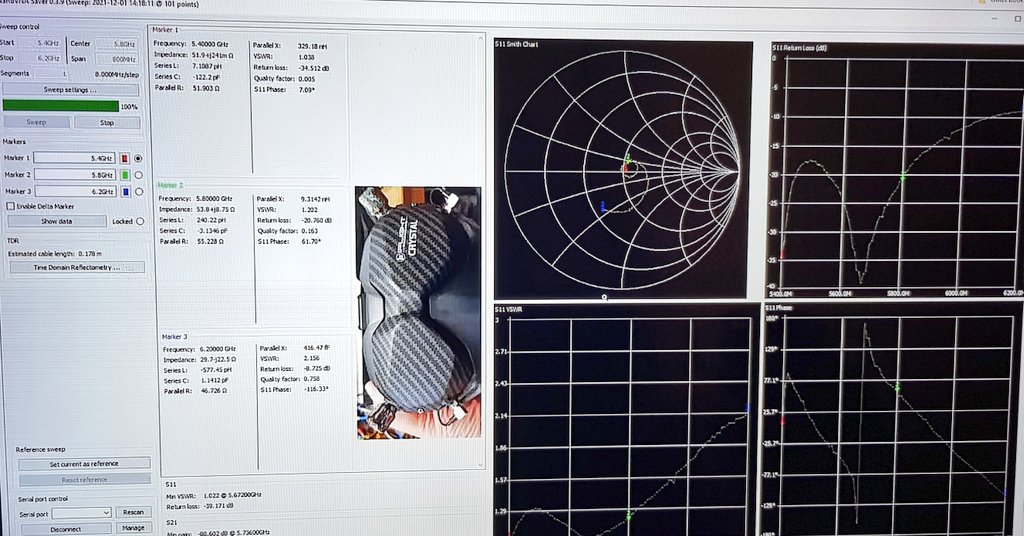Image resolution: width=1024 pixels, height=536 pixels.
Task: Click the Marker 2 section heading
Action: [170, 185]
